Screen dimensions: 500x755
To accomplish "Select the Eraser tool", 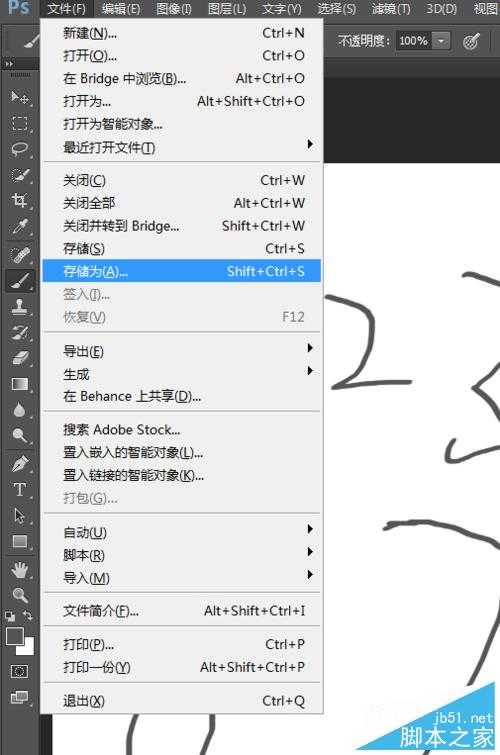I will (x=19, y=358).
